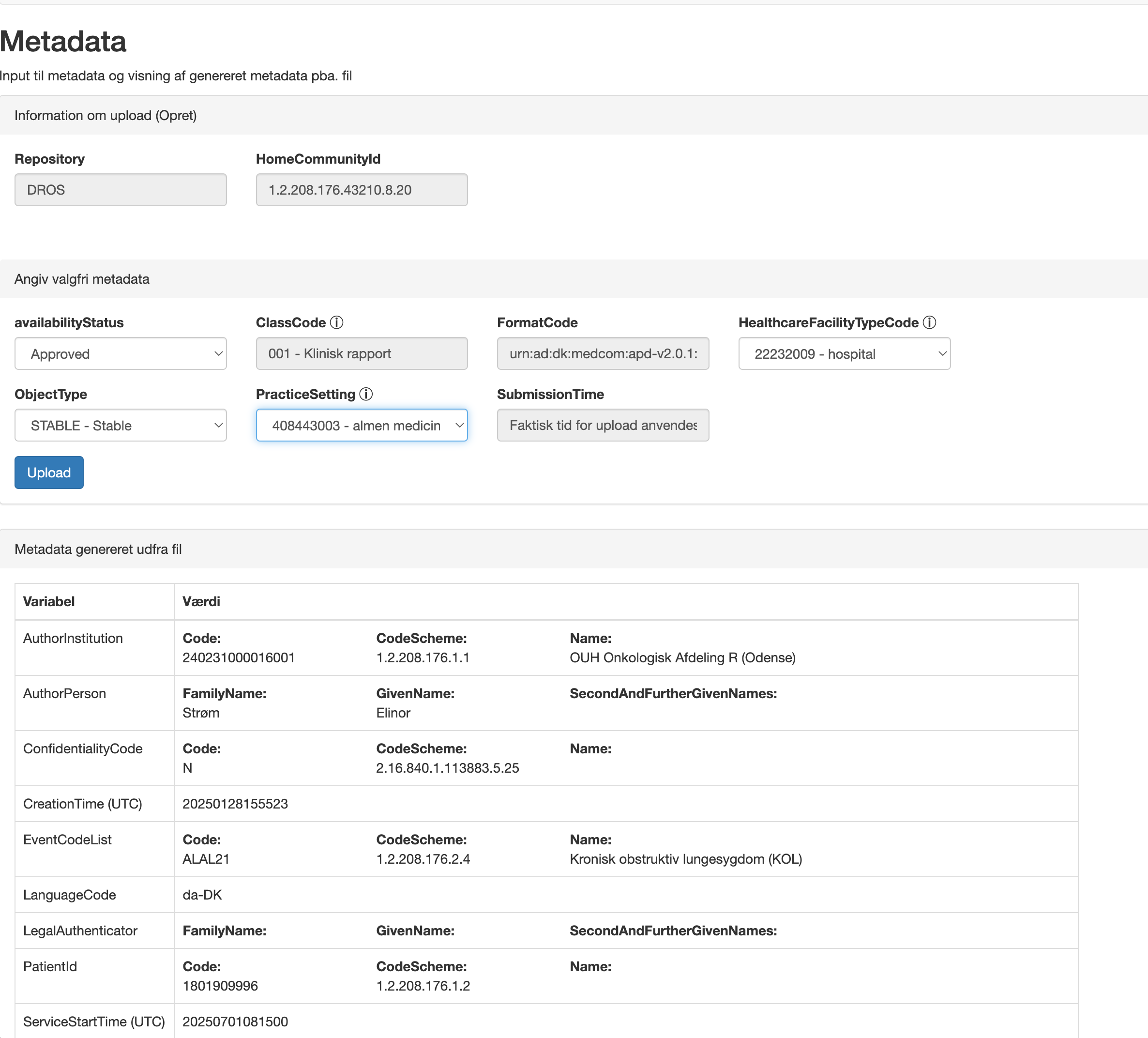Expand the ObjectType Stable dropdown
The height and width of the screenshot is (1038, 1148).
point(121,426)
